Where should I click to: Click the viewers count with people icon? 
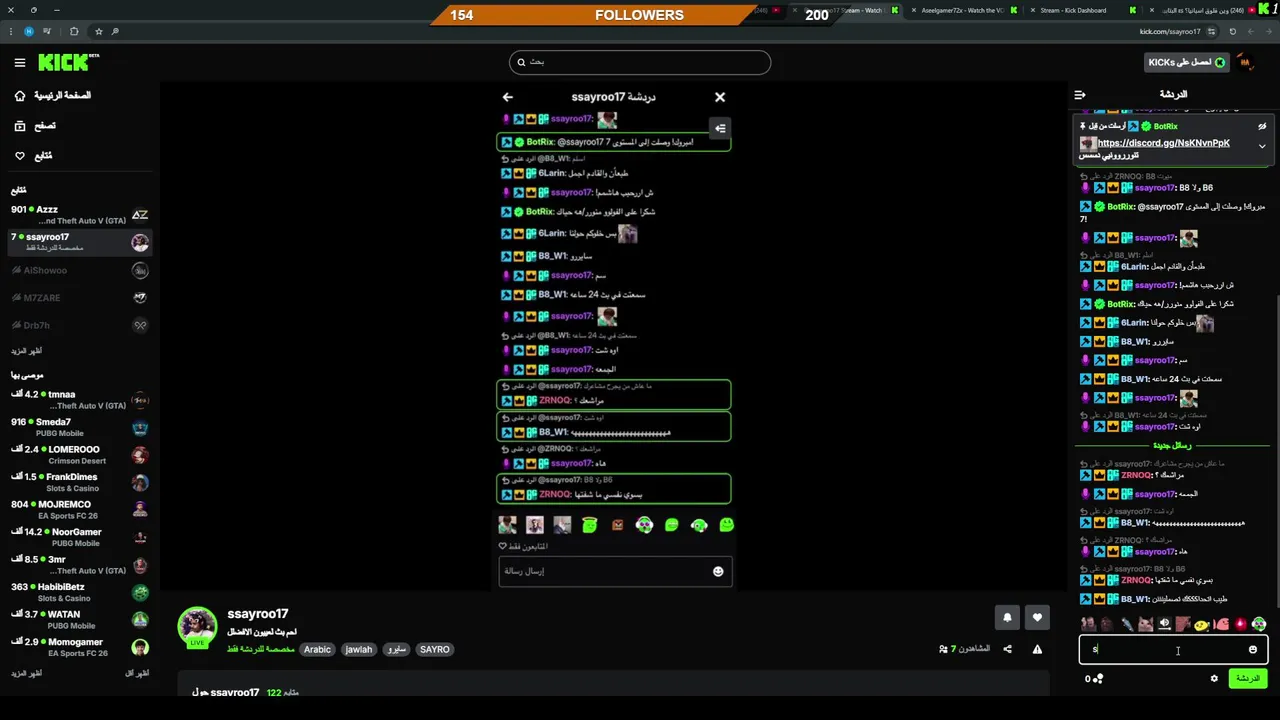point(964,649)
